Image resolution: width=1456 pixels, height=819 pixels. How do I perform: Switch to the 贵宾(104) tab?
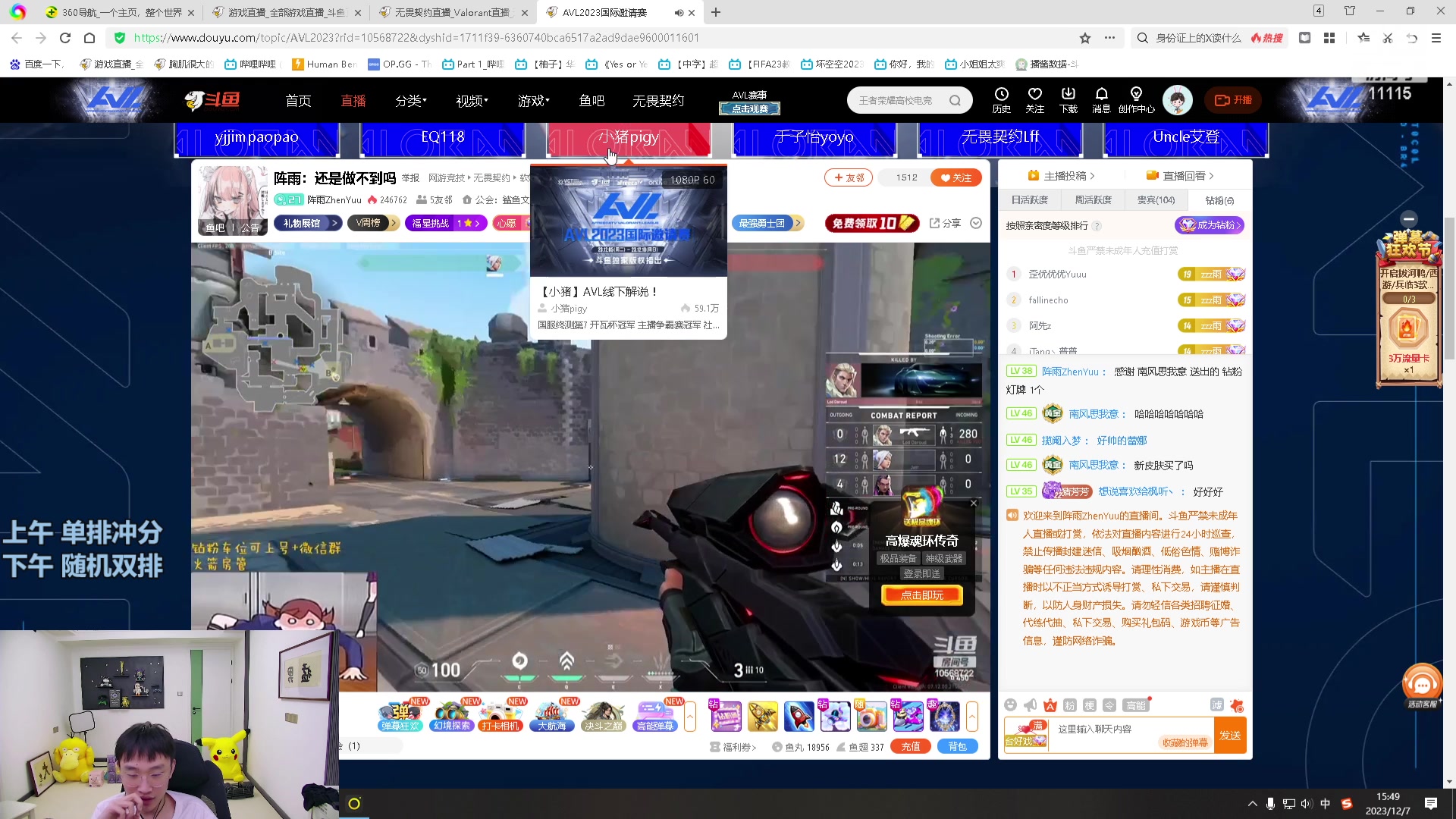(x=1156, y=200)
